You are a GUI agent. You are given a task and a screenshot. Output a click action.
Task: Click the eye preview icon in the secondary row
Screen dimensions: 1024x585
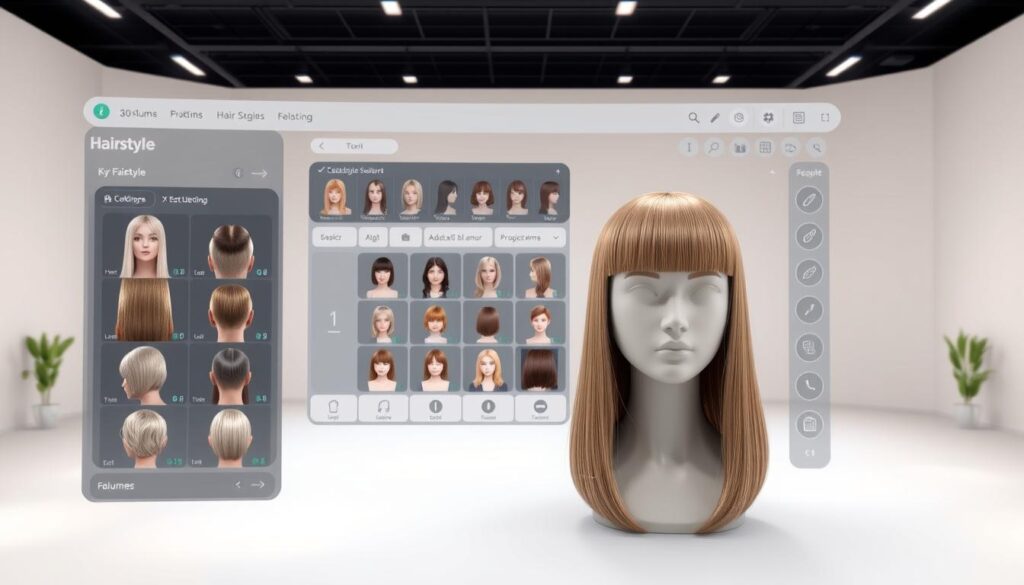coord(790,148)
